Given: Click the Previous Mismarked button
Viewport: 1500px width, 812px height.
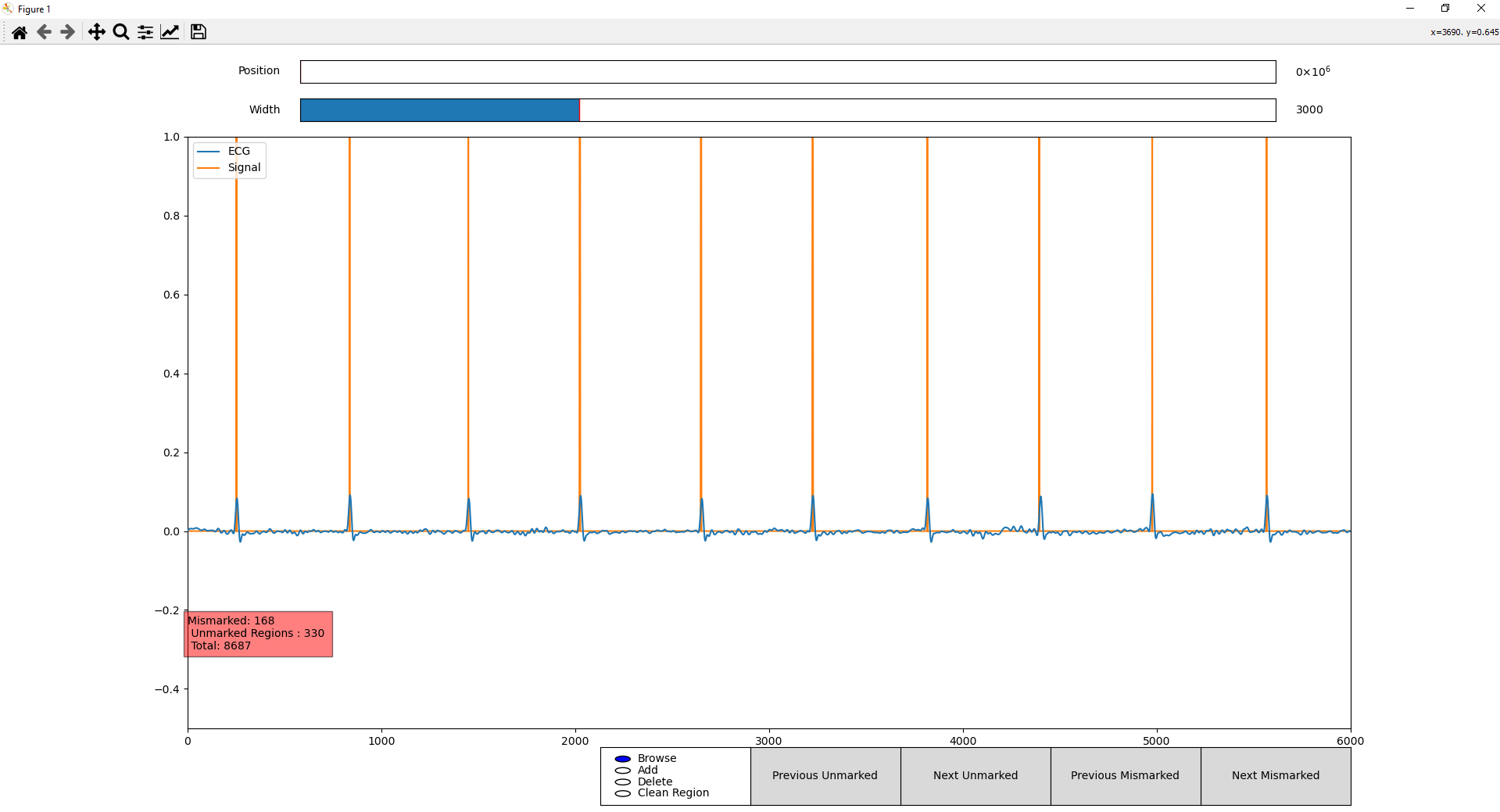Looking at the screenshot, I should pyautogui.click(x=1126, y=776).
